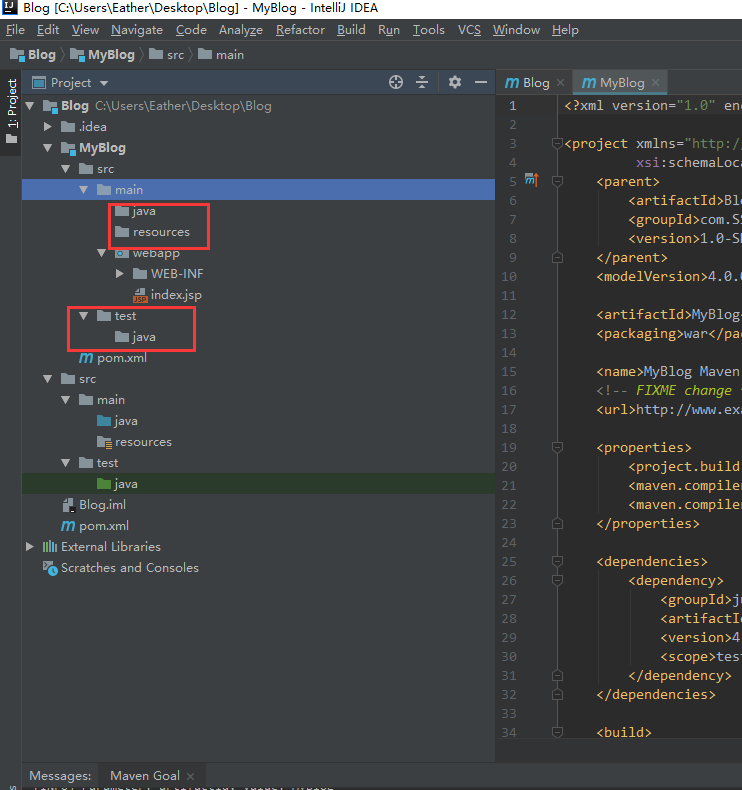The height and width of the screenshot is (790, 742).
Task: Click the line number 21 in gutter
Action: point(509,486)
